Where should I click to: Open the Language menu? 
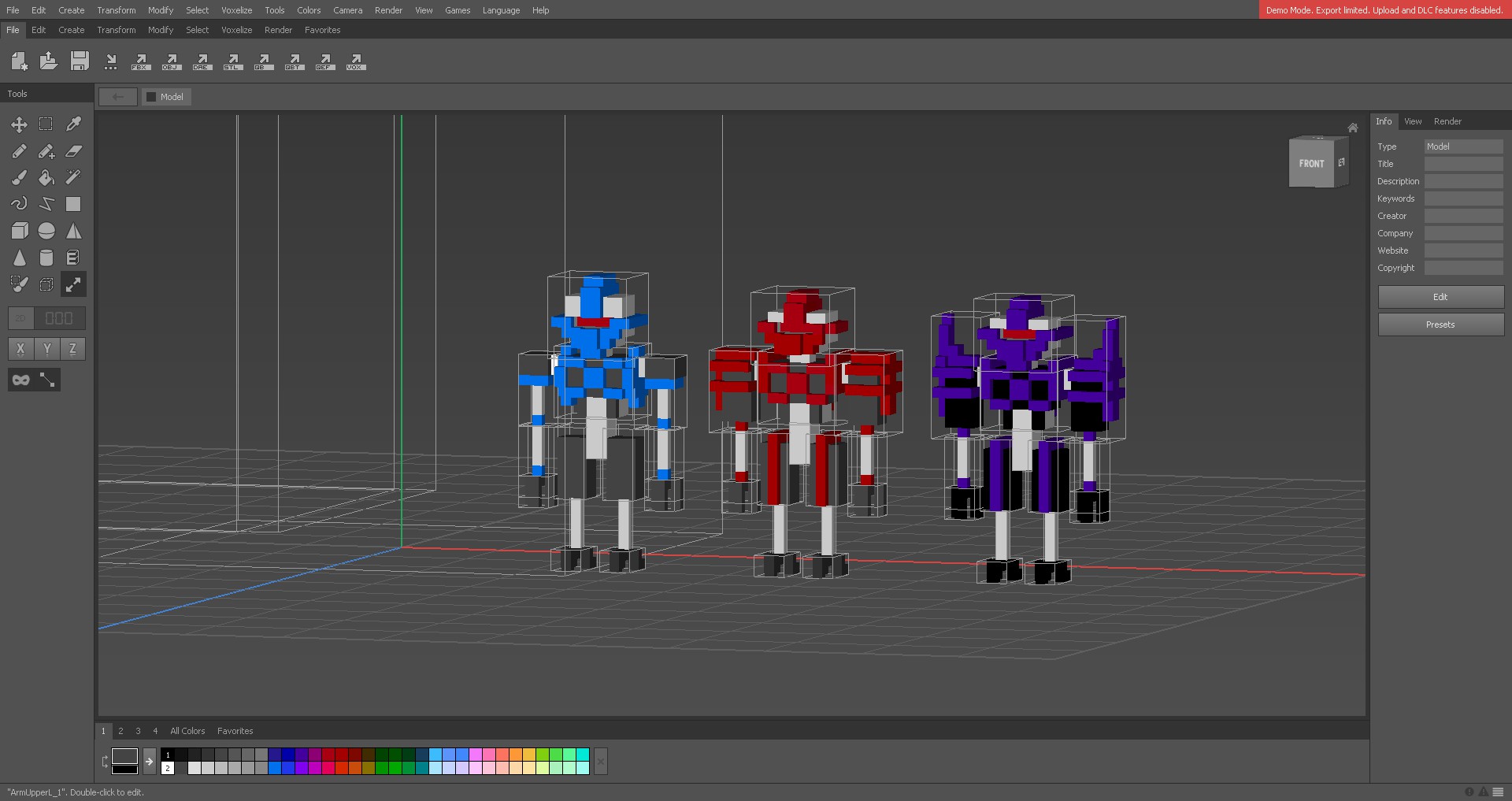point(501,10)
